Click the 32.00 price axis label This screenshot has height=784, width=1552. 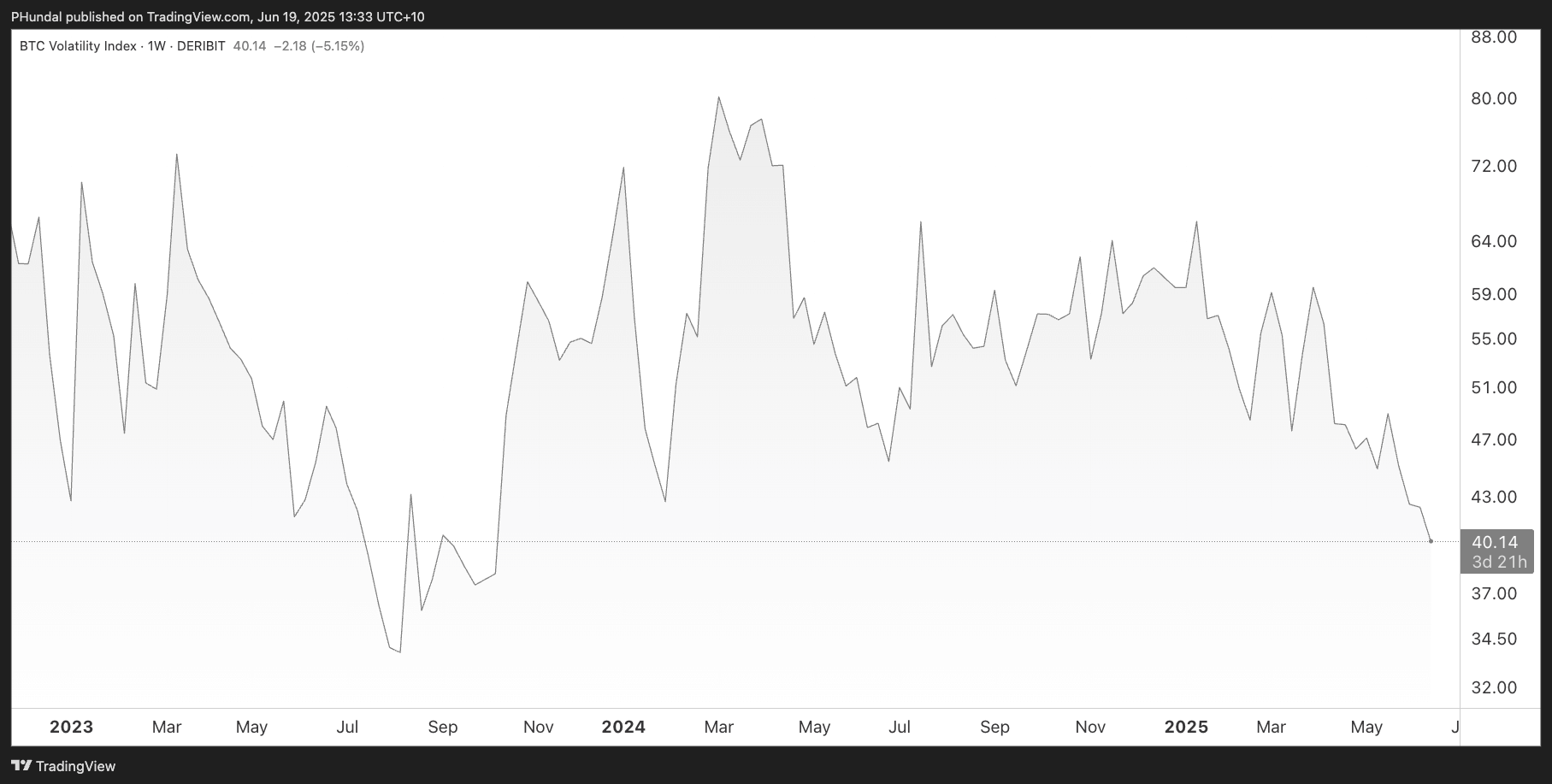click(x=1494, y=687)
